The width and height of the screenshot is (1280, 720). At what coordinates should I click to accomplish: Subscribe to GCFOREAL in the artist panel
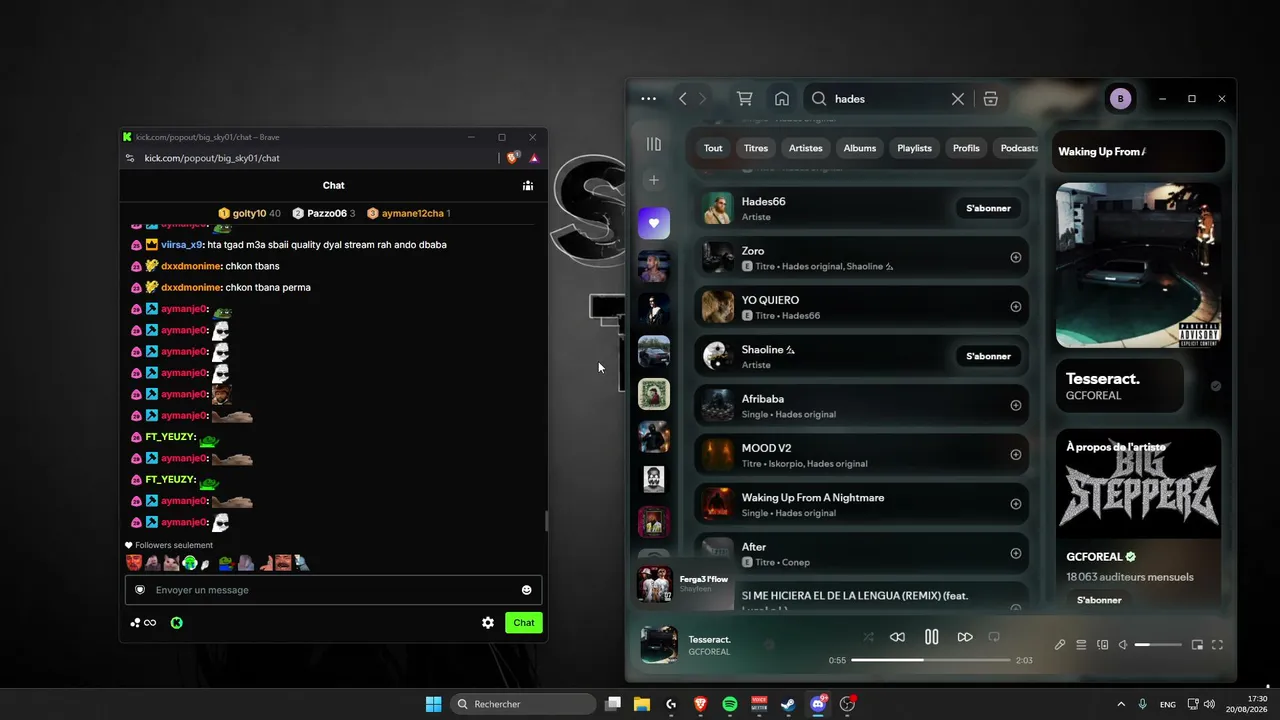coord(1099,600)
